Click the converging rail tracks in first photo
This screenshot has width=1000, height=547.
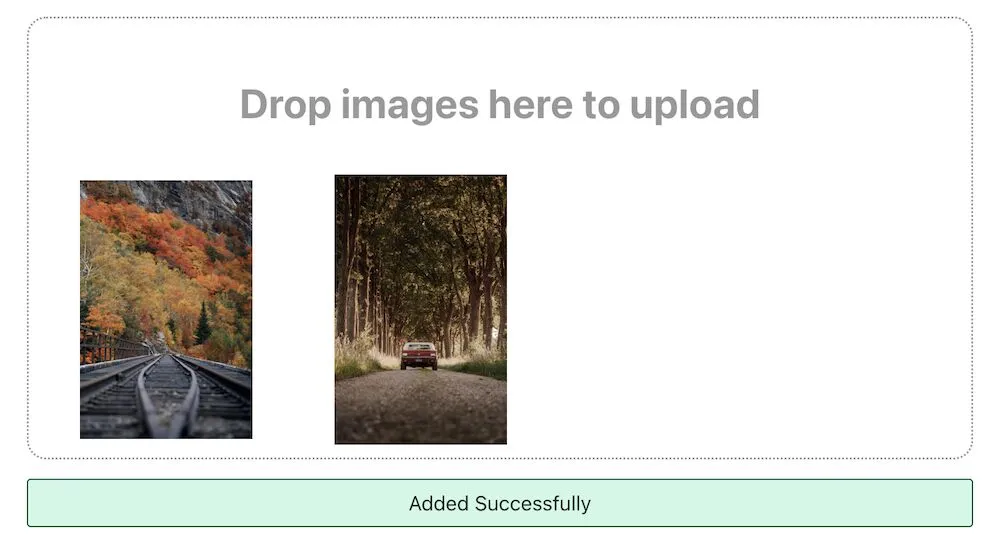point(166,395)
